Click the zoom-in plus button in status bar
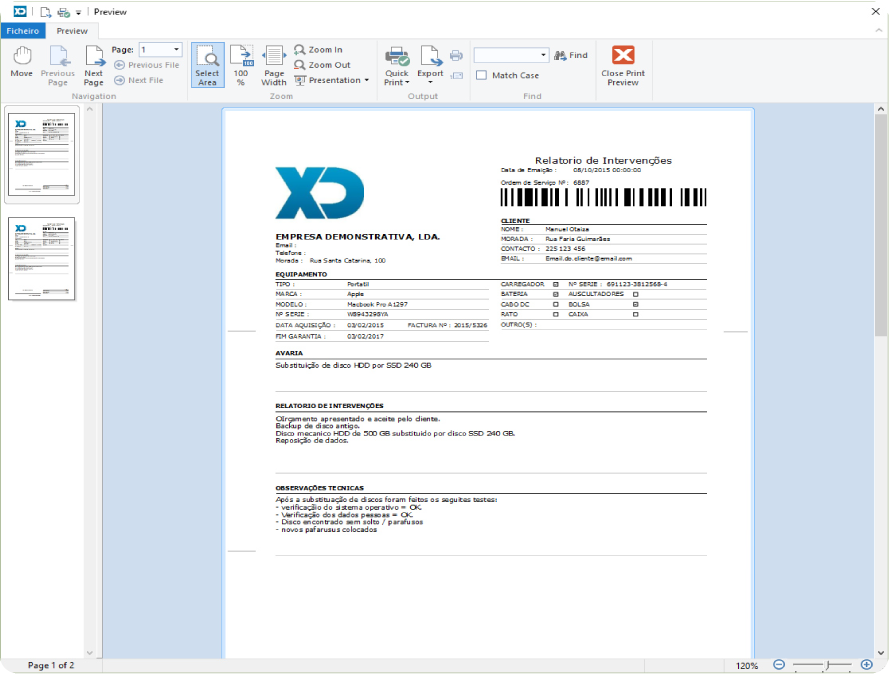The width and height of the screenshot is (889, 674). click(x=866, y=665)
